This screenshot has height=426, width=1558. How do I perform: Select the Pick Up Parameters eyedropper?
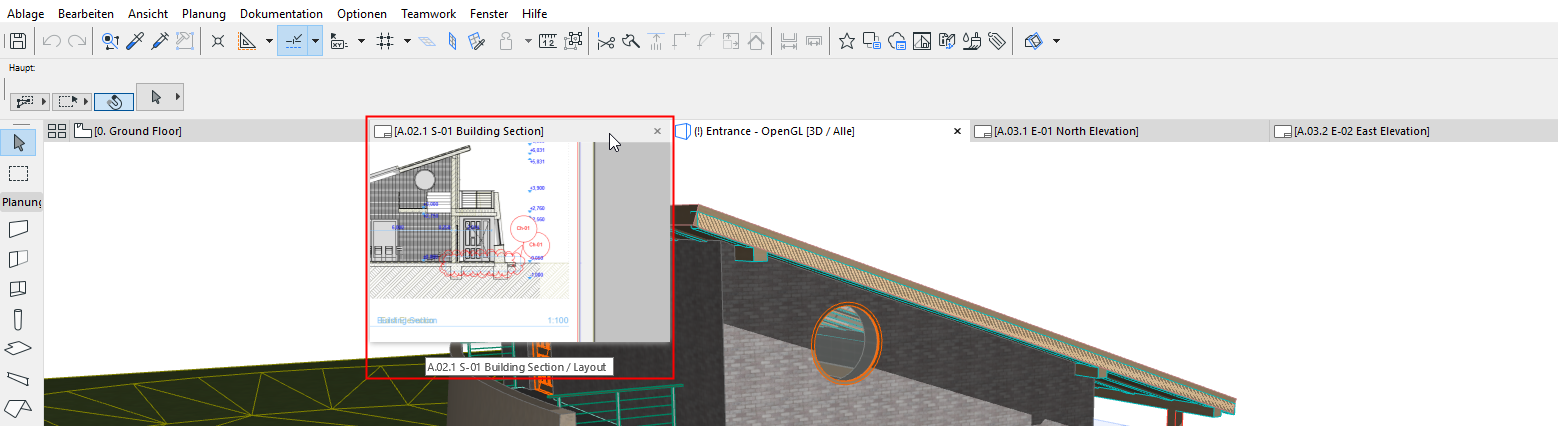[x=135, y=41]
